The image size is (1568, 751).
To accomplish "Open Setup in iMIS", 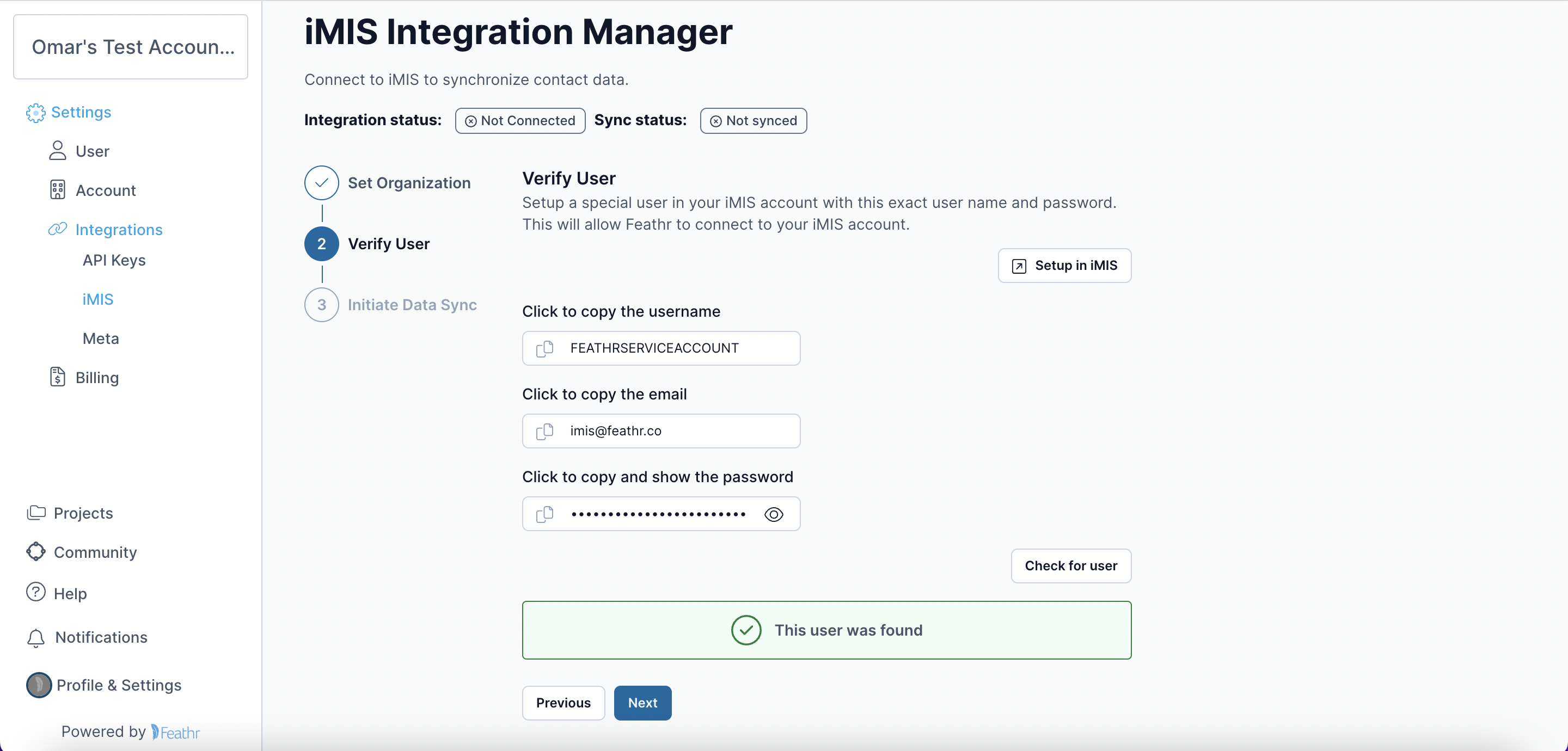I will [1063, 266].
